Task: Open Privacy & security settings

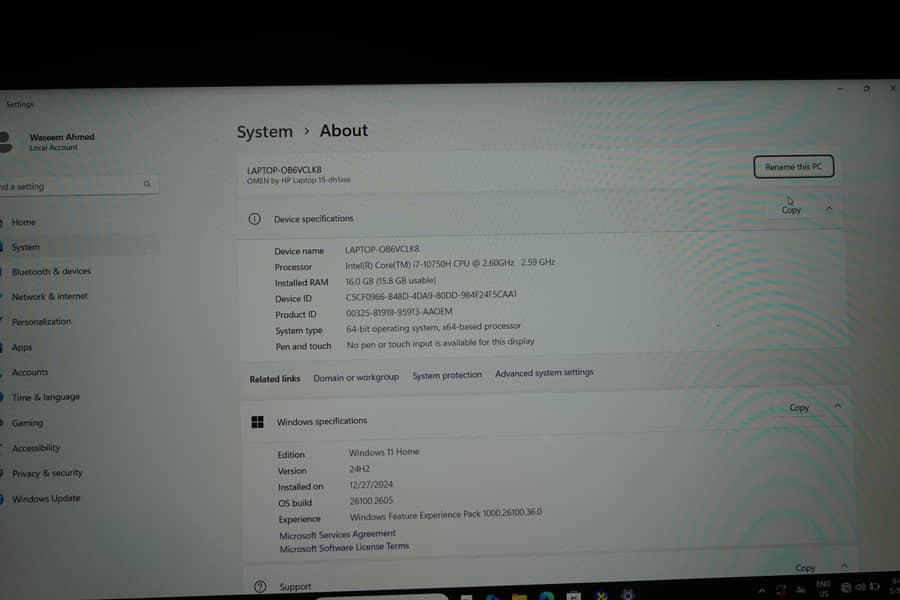Action: click(47, 473)
